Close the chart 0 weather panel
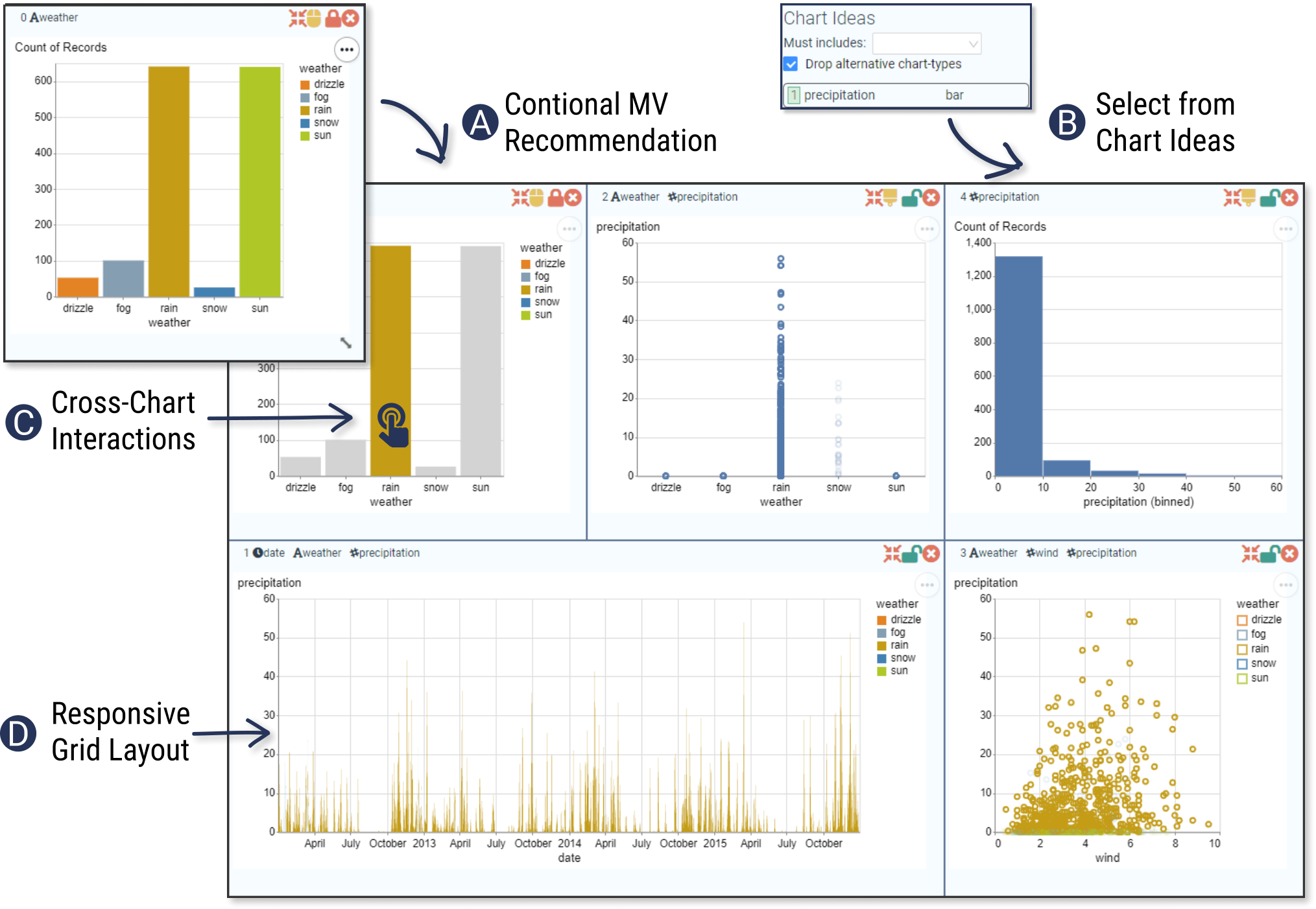The image size is (1316, 909). pos(350,18)
